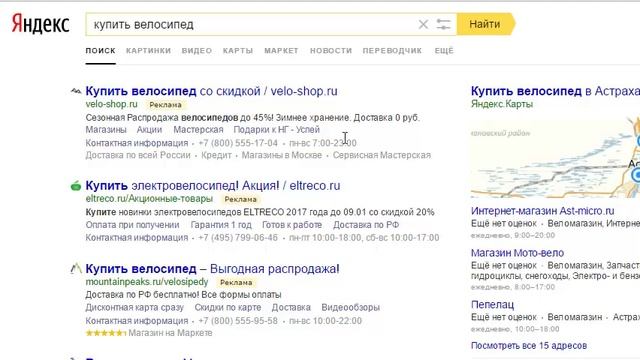Image resolution: width=640 pixels, height=360 pixels.
Task: Click Купить электровелосипед! Акция! eltreco.ru title
Action: 213,186
